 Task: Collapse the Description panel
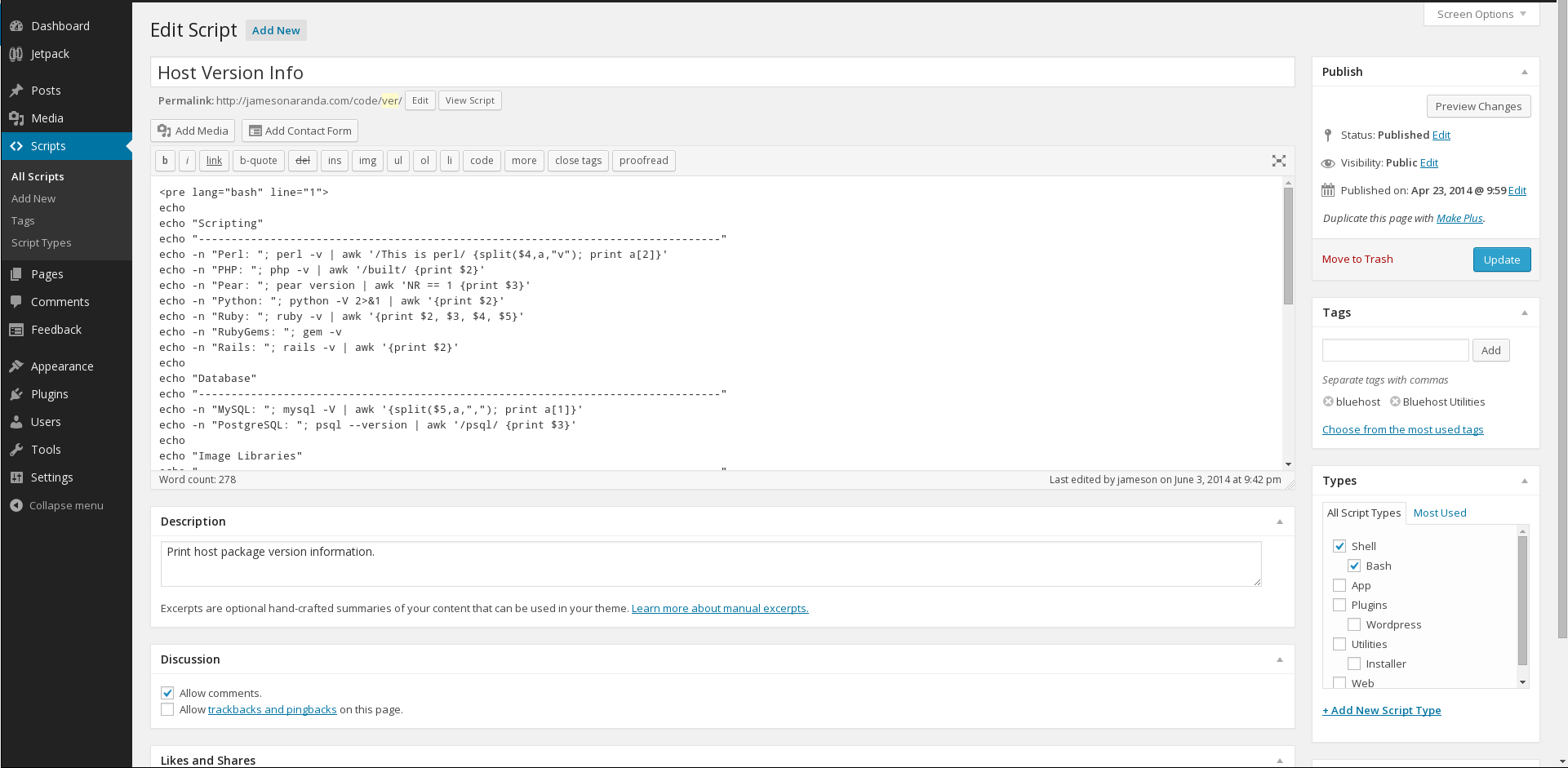[1280, 522]
